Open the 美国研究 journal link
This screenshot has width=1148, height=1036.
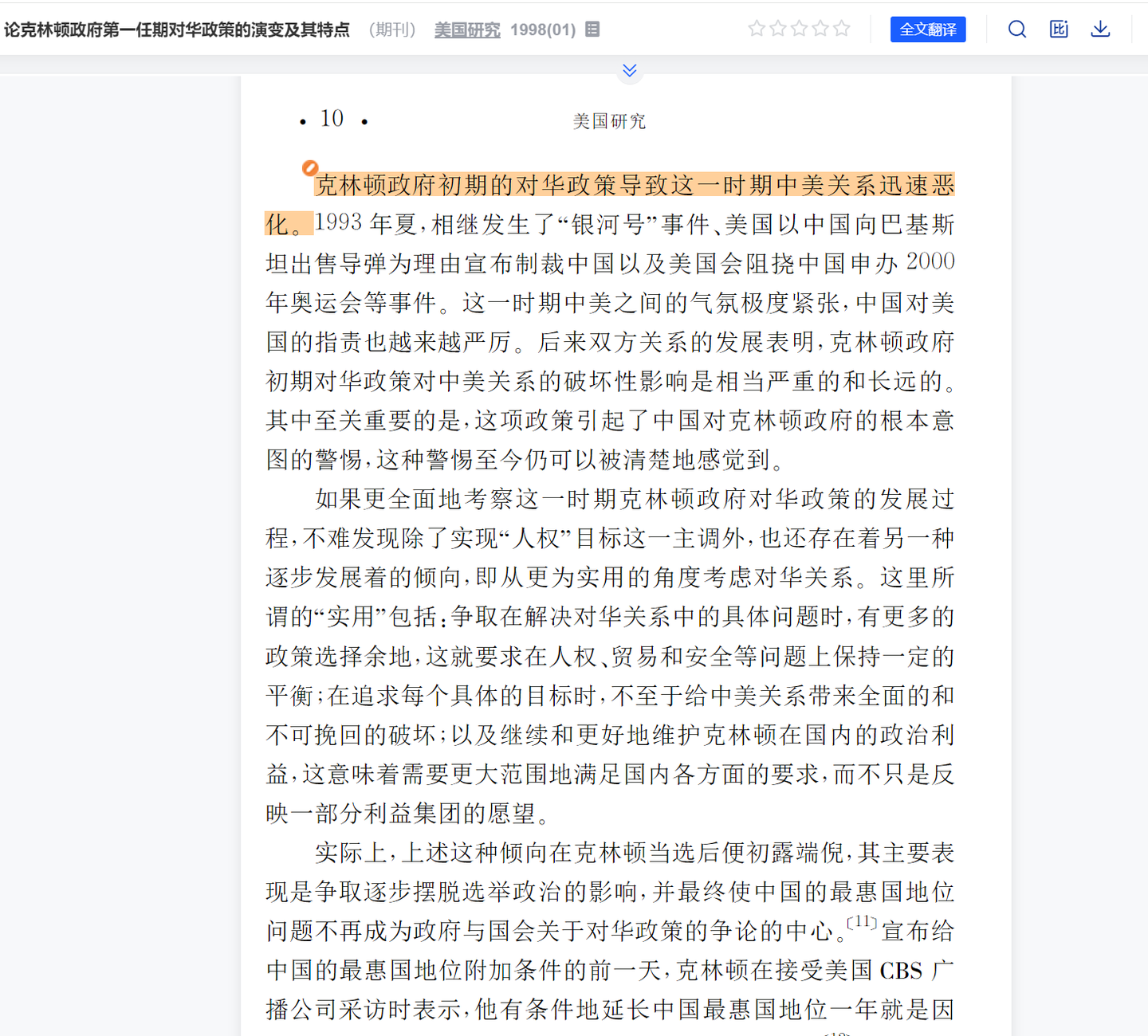466,29
